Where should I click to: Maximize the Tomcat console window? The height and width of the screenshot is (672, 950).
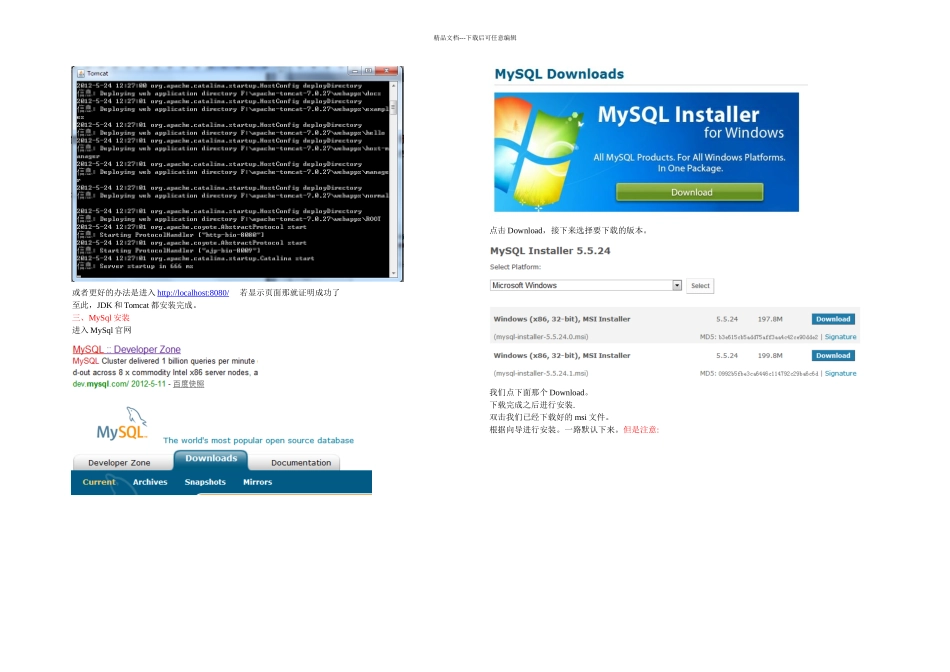click(x=368, y=71)
